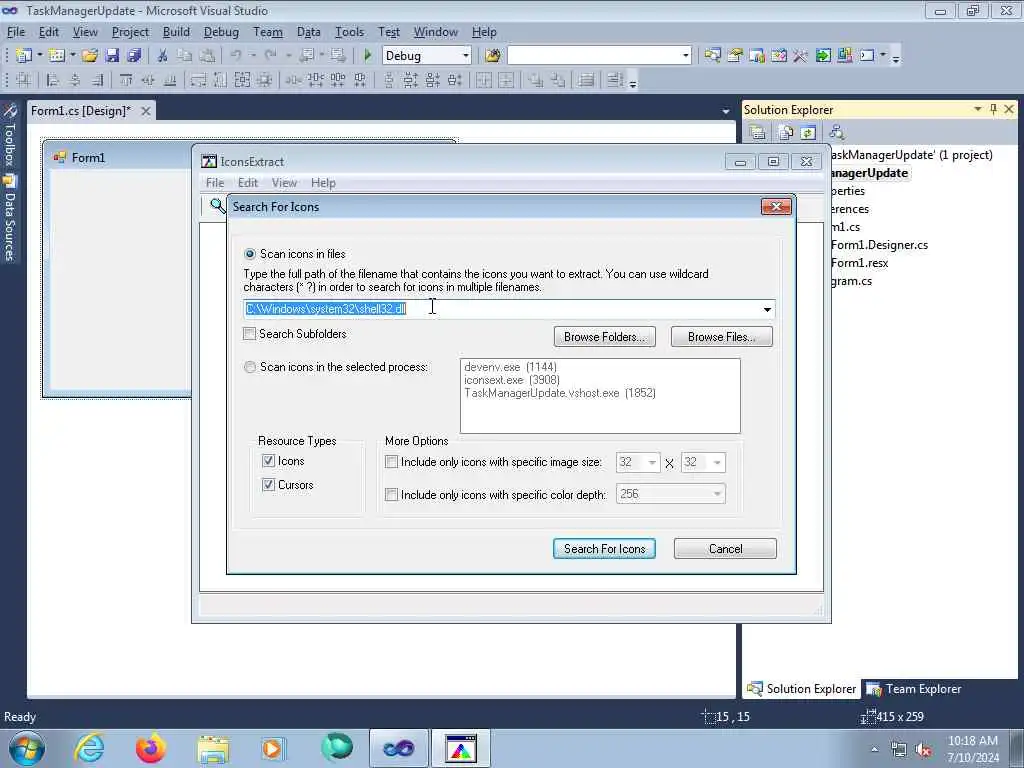Viewport: 1024px width, 768px height.
Task: Open the Debug configuration dropdown
Action: tap(466, 56)
